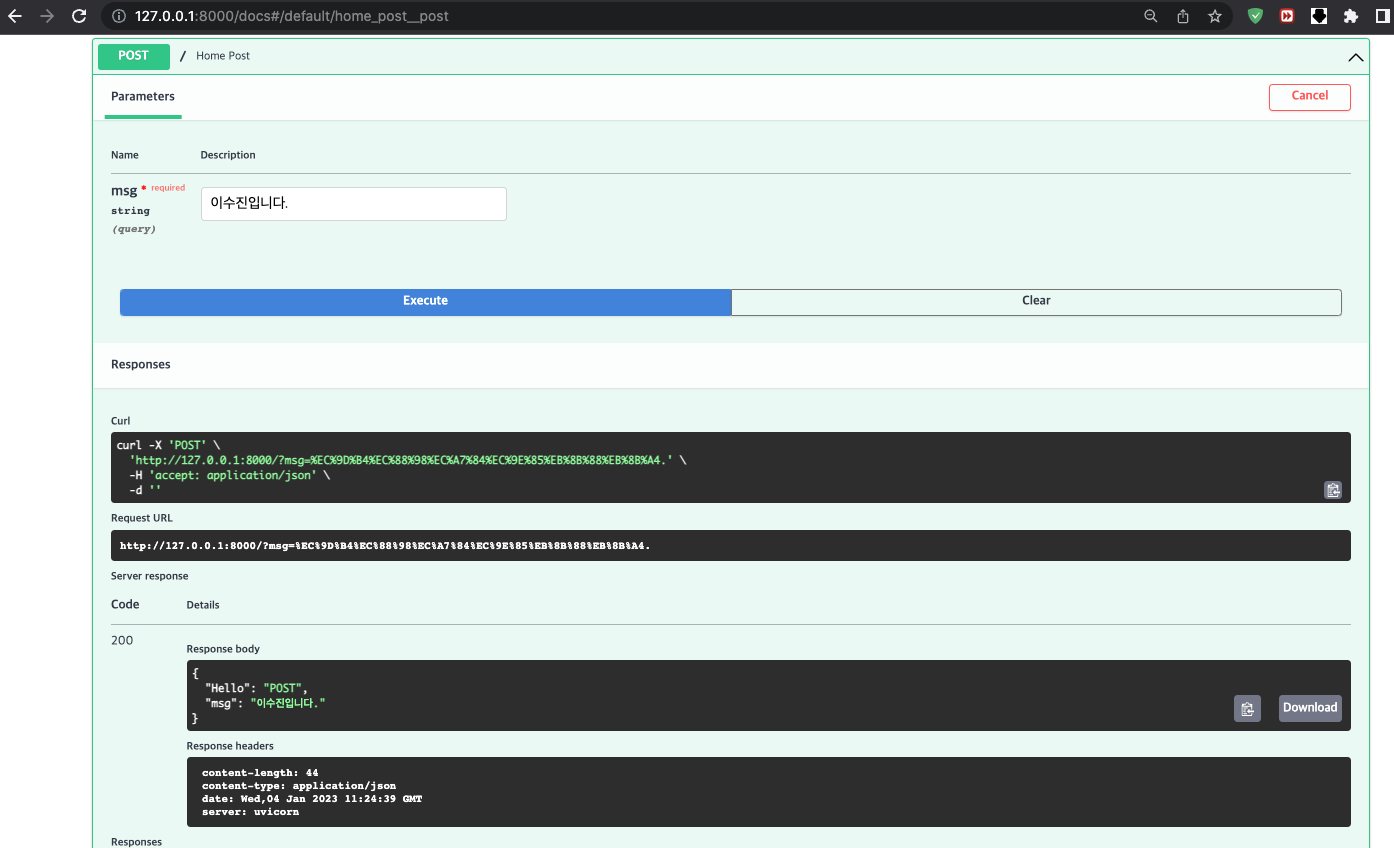Screen dimensions: 1394x848
Task: Click the 'server: uvicorn' header line
Action: coord(250,812)
